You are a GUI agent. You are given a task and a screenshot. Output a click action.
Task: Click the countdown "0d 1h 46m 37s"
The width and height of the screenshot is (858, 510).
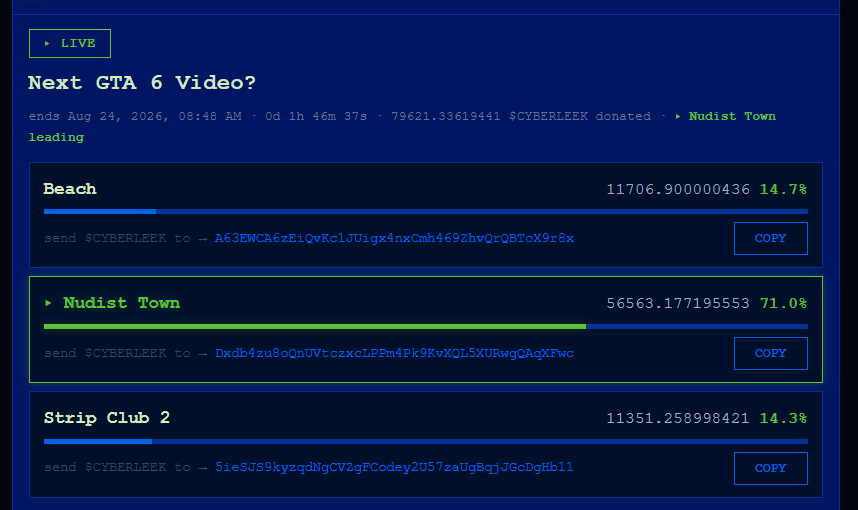(316, 116)
